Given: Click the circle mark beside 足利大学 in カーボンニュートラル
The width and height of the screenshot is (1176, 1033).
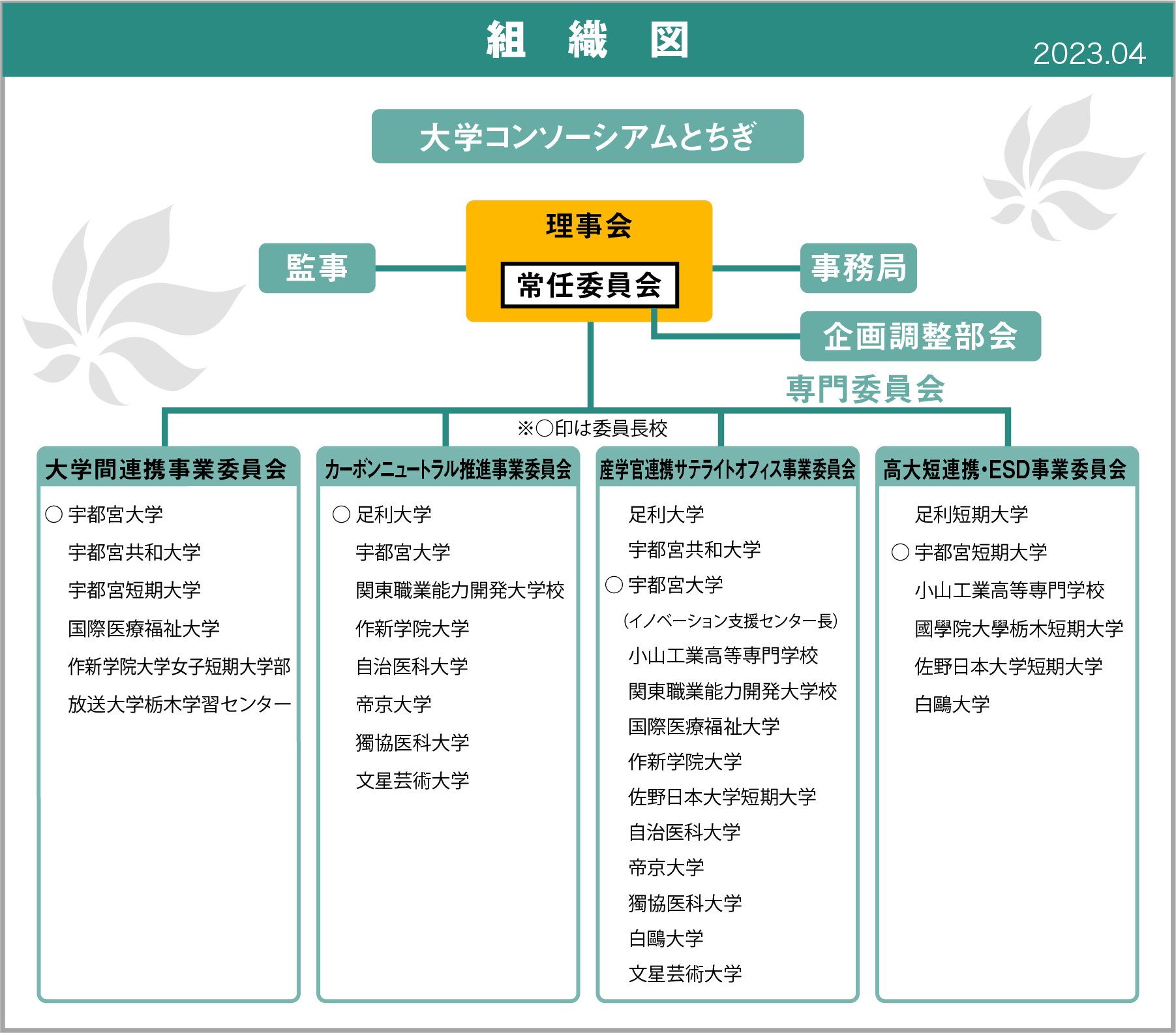Looking at the screenshot, I should pyautogui.click(x=342, y=515).
